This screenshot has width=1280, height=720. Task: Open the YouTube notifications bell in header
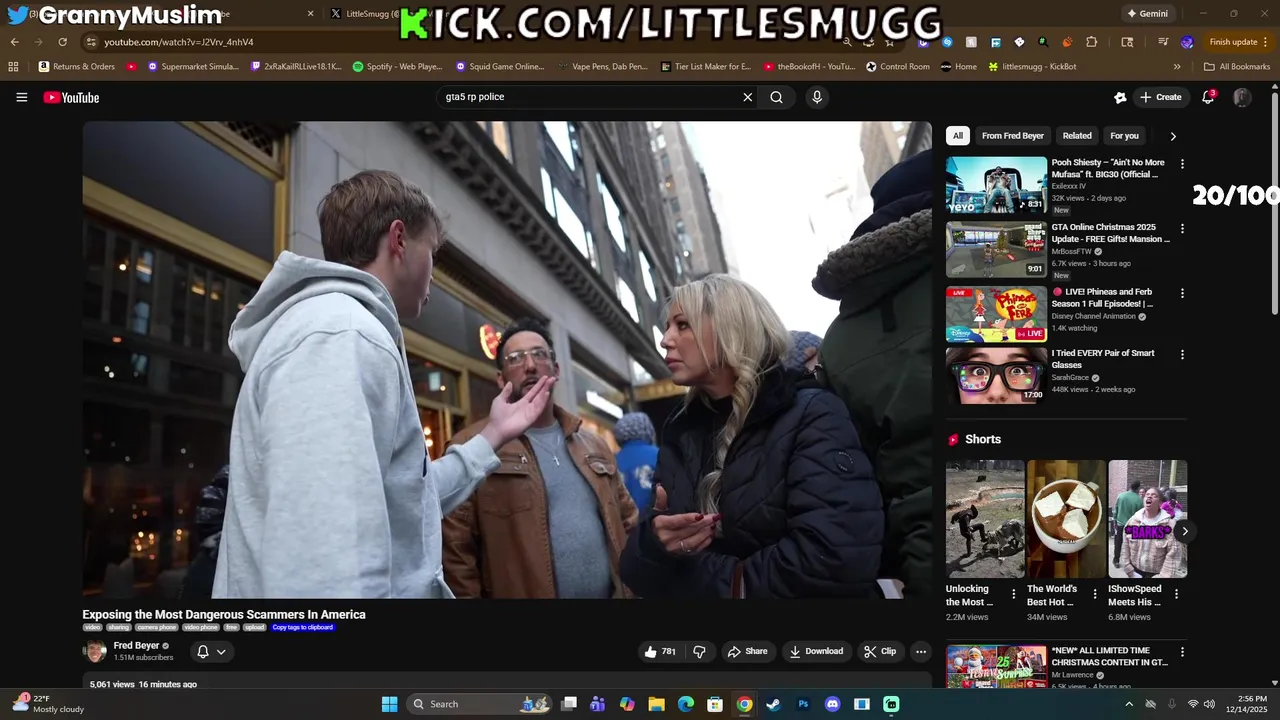click(1208, 97)
